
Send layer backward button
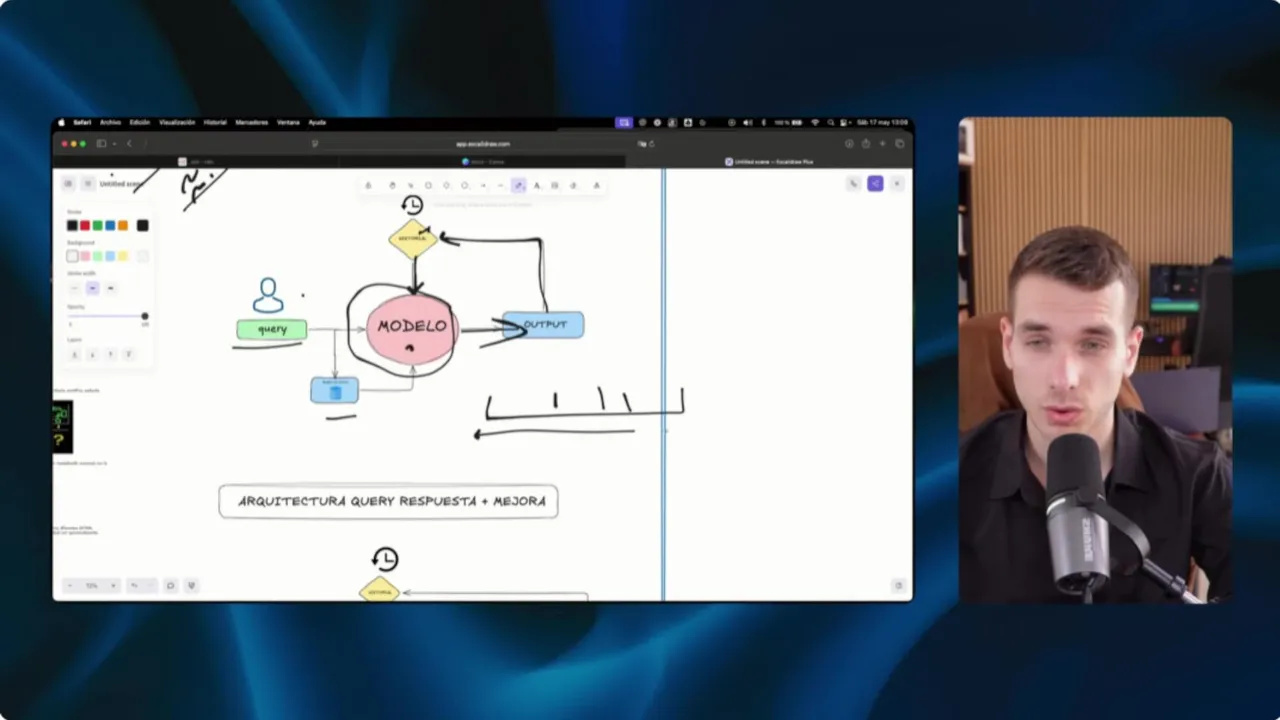pyautogui.click(x=92, y=354)
